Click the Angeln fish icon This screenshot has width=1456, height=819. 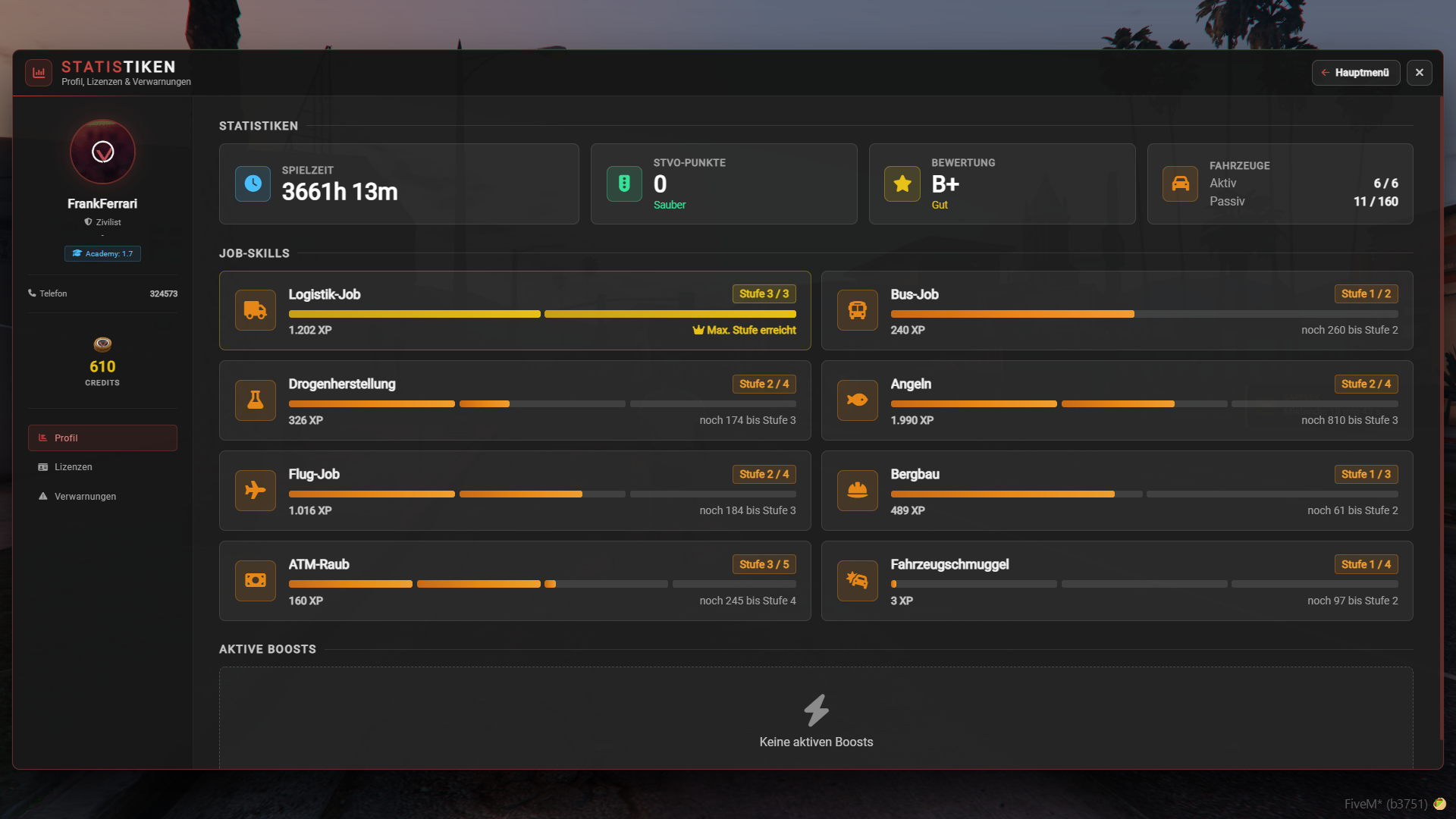858,400
